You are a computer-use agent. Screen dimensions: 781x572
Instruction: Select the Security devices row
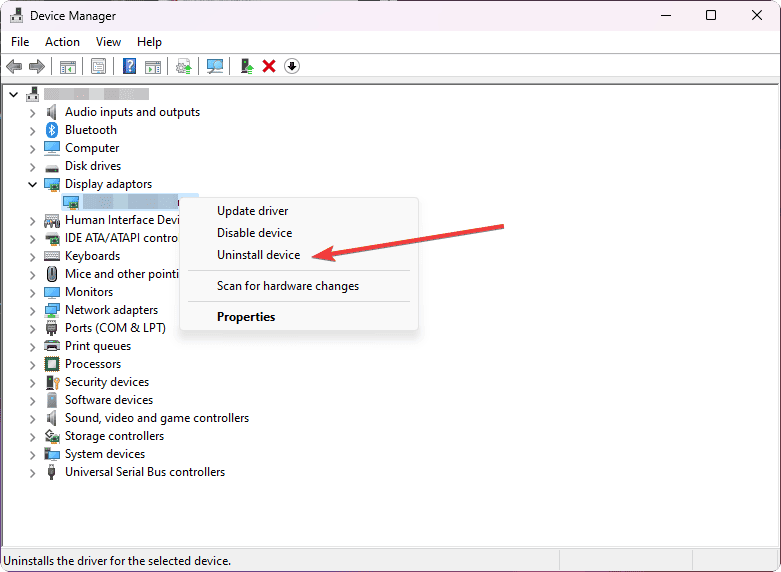[107, 382]
